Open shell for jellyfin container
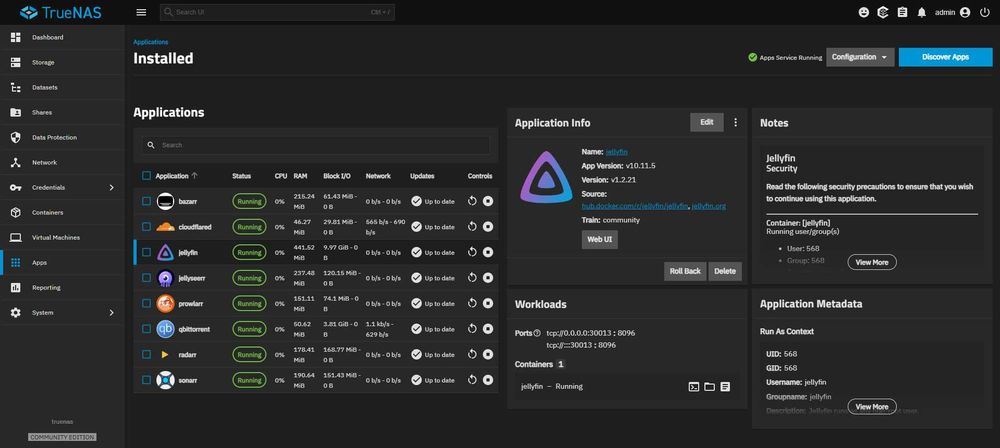Image resolution: width=1000 pixels, height=448 pixels. [x=694, y=387]
